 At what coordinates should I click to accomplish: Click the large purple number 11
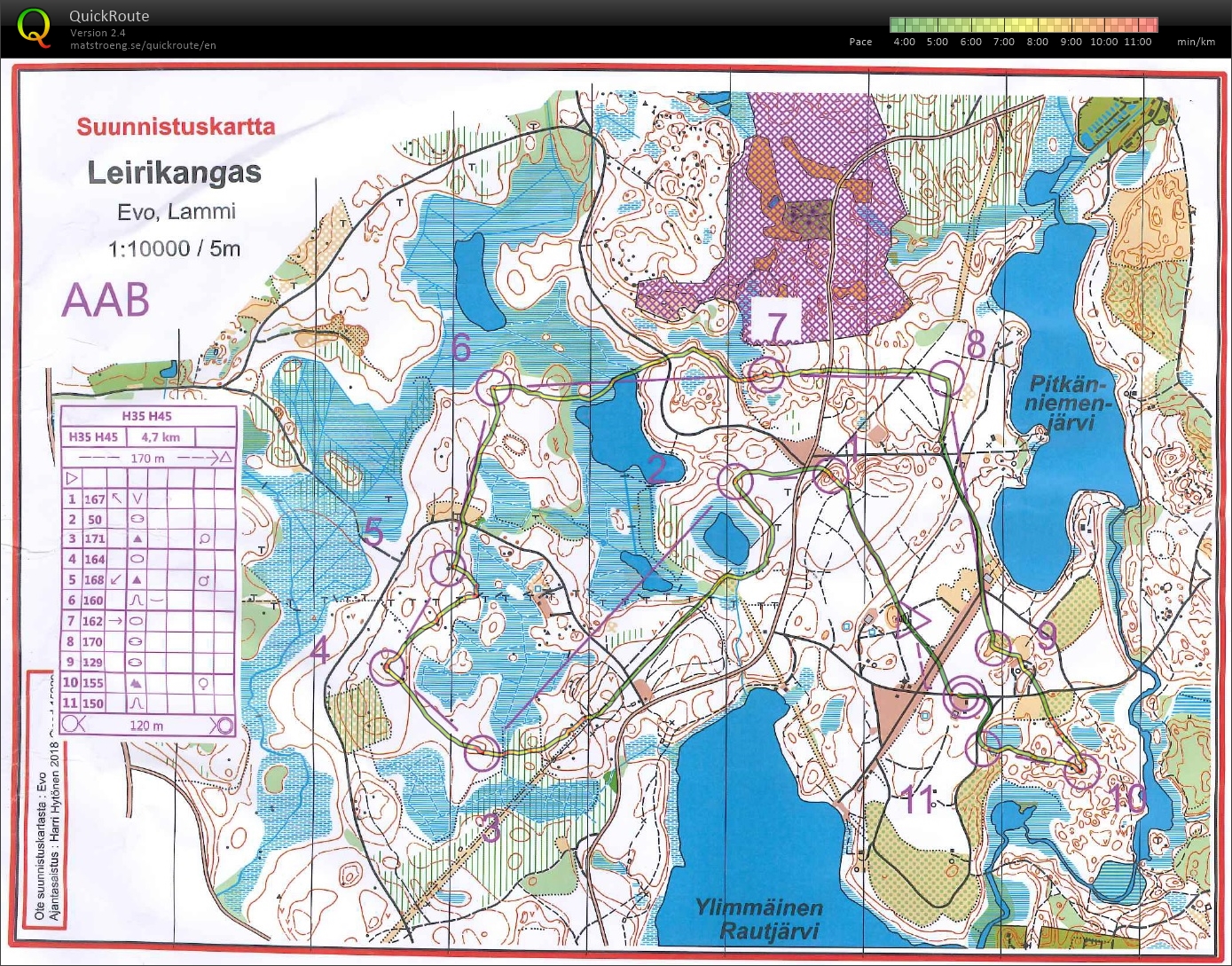919,800
